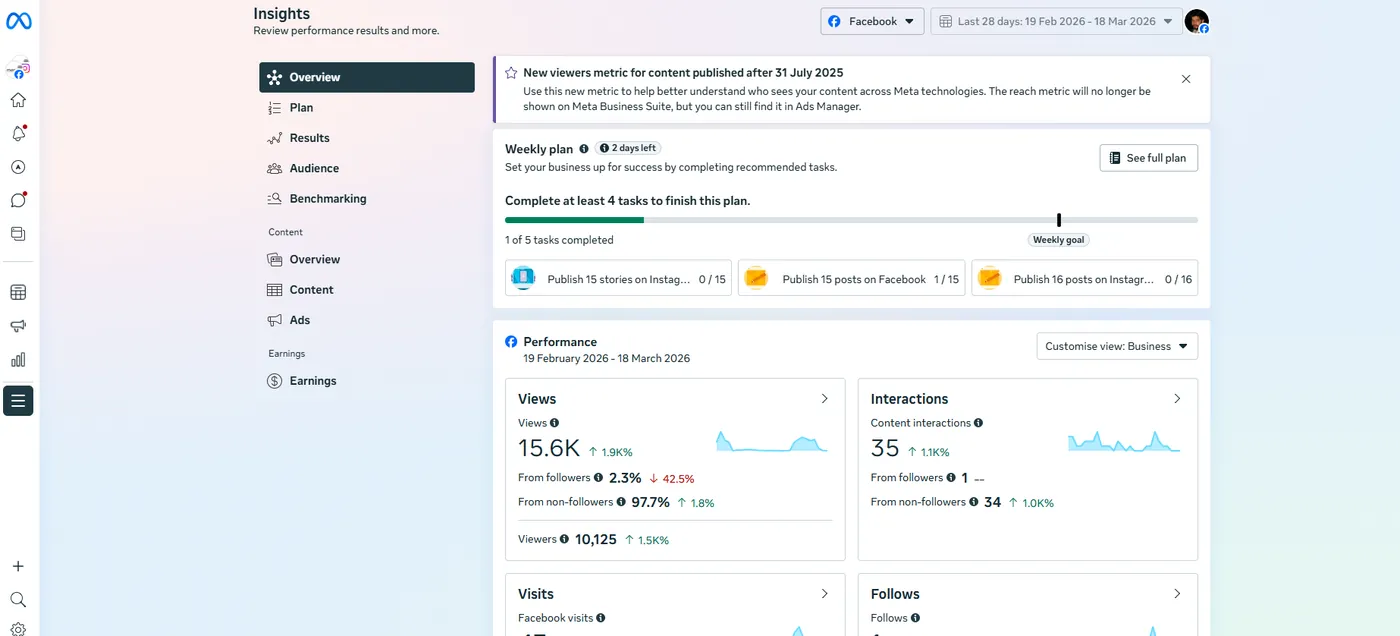Open the content layers icon in left rail
Screen dimensions: 1400x636
[18, 233]
